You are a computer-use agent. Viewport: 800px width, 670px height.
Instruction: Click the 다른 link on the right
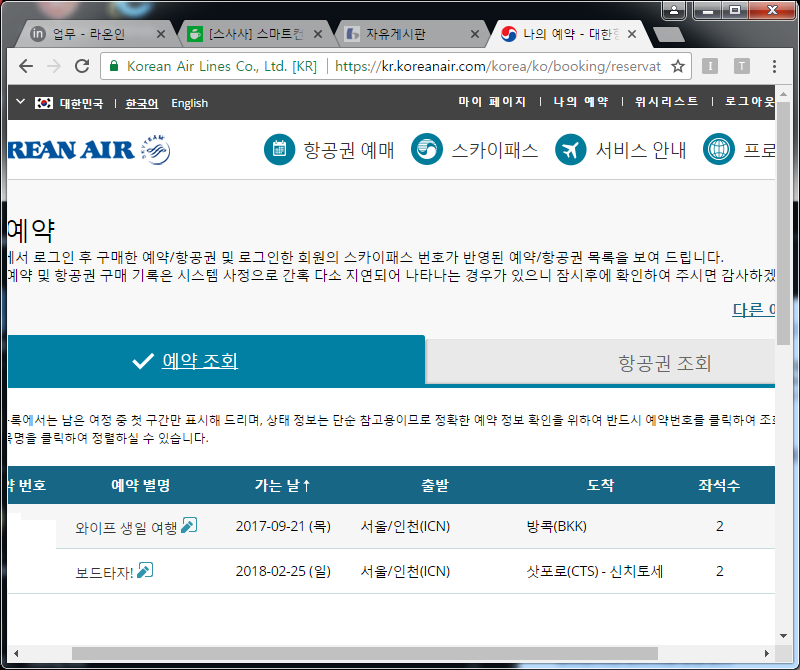[x=754, y=309]
